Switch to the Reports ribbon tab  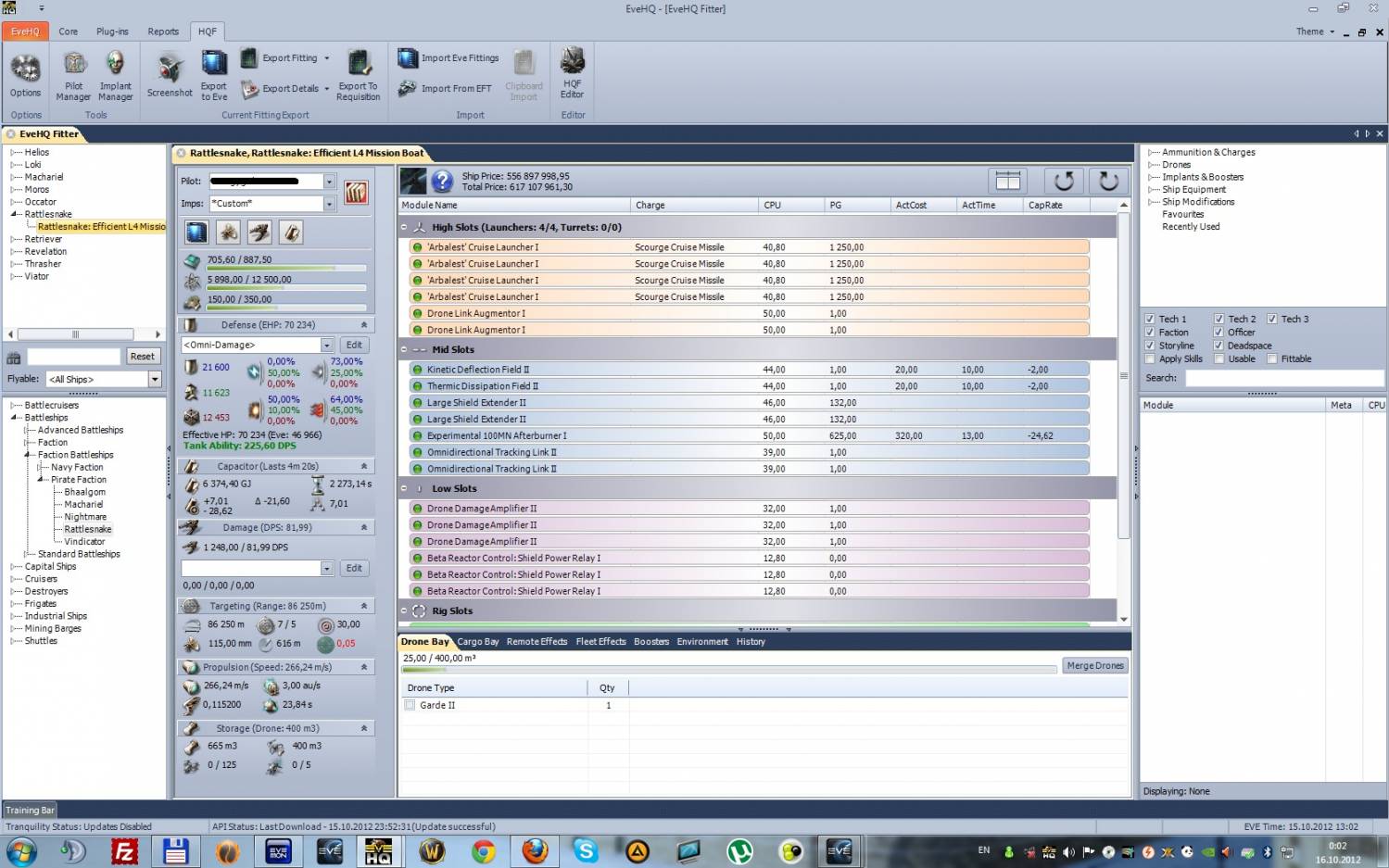(x=163, y=31)
